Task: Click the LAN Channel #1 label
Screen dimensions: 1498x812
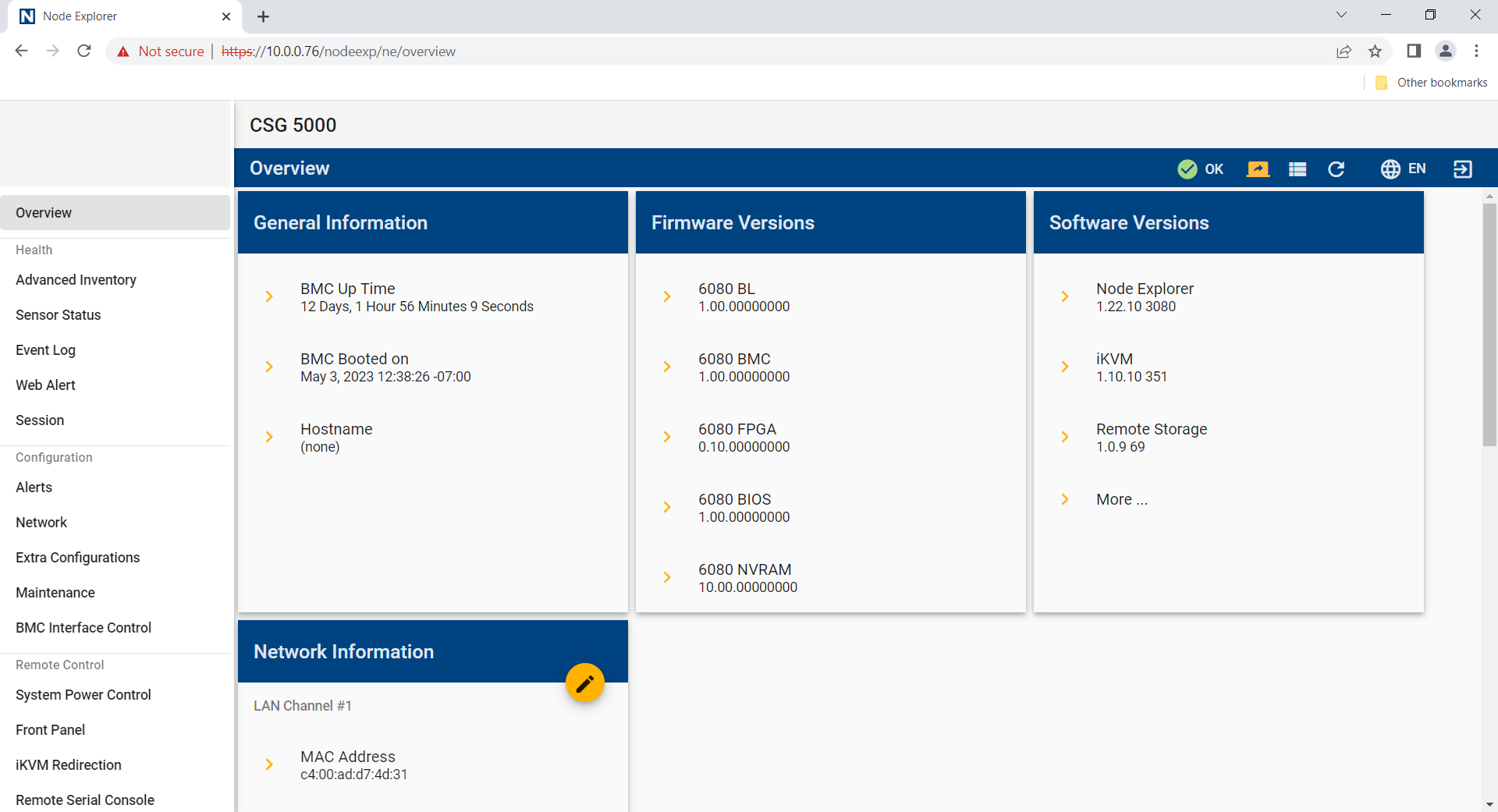Action: 303,706
